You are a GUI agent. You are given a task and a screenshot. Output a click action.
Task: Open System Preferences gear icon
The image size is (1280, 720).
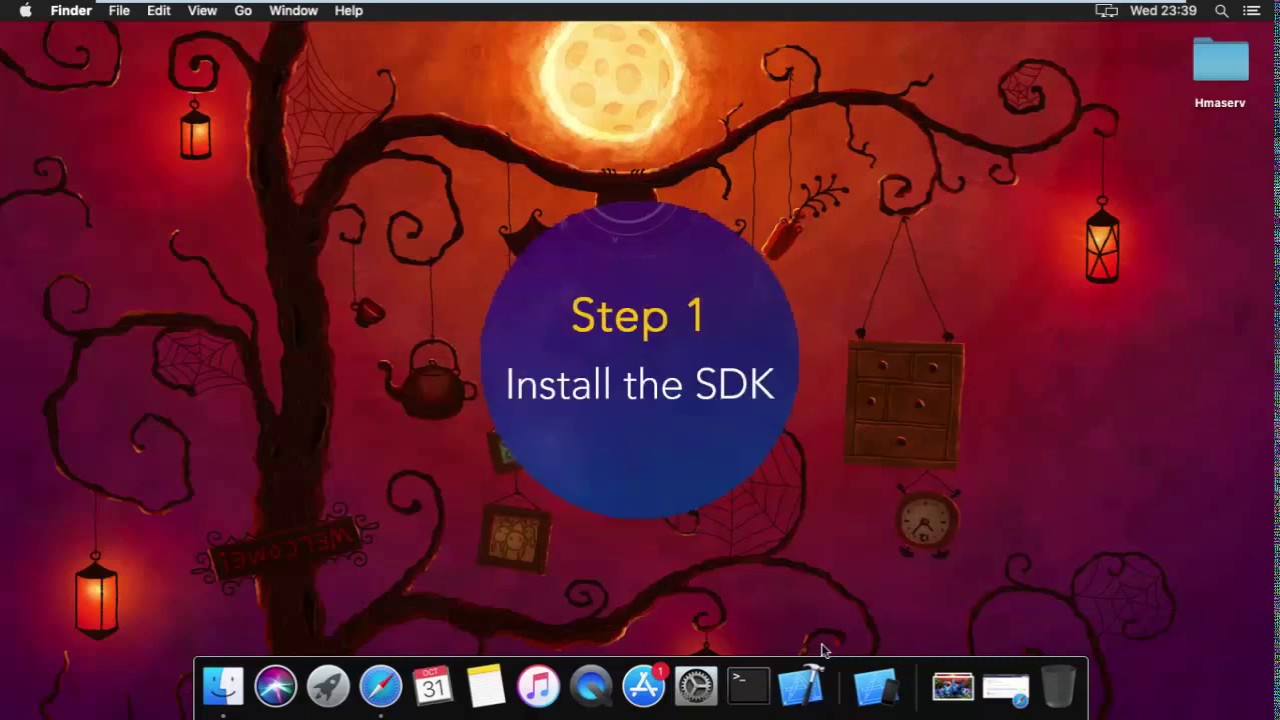click(x=696, y=686)
